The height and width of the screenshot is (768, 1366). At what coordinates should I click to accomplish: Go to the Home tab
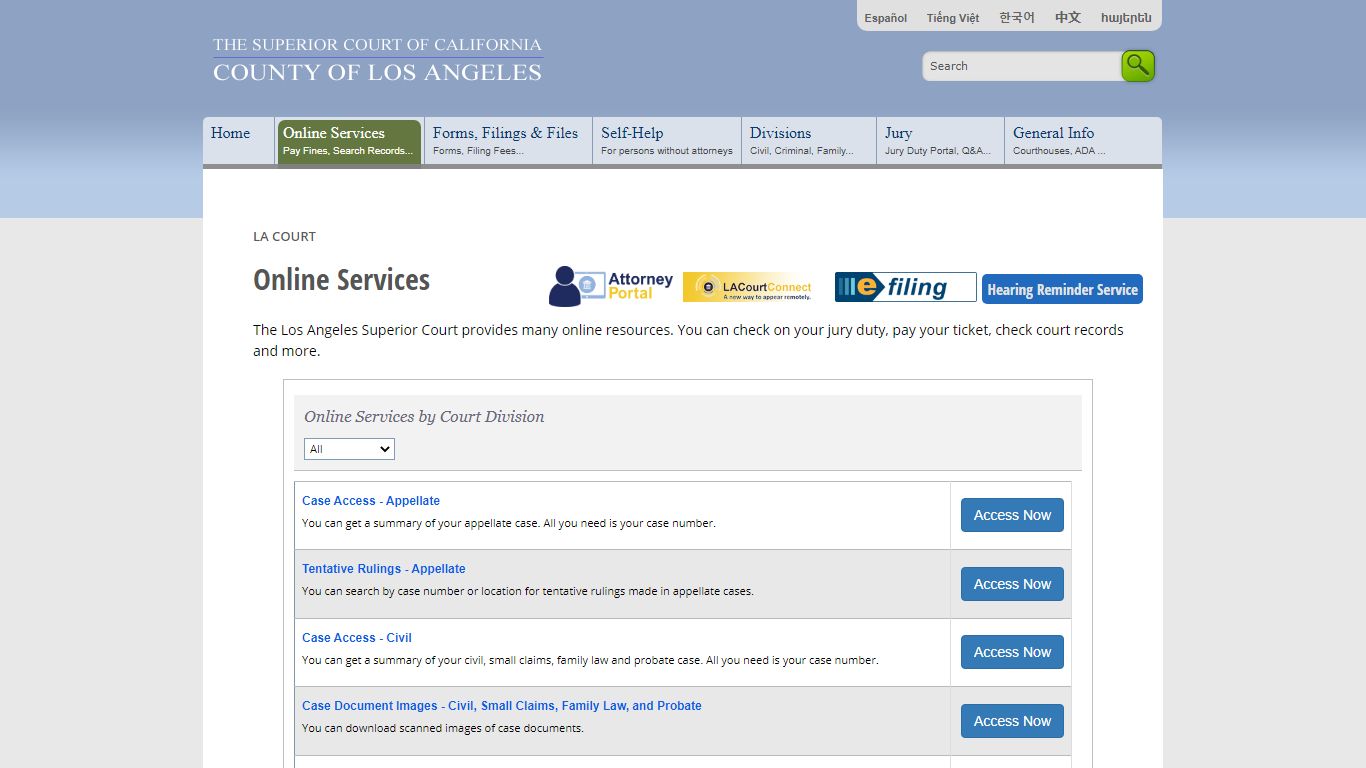tap(238, 141)
